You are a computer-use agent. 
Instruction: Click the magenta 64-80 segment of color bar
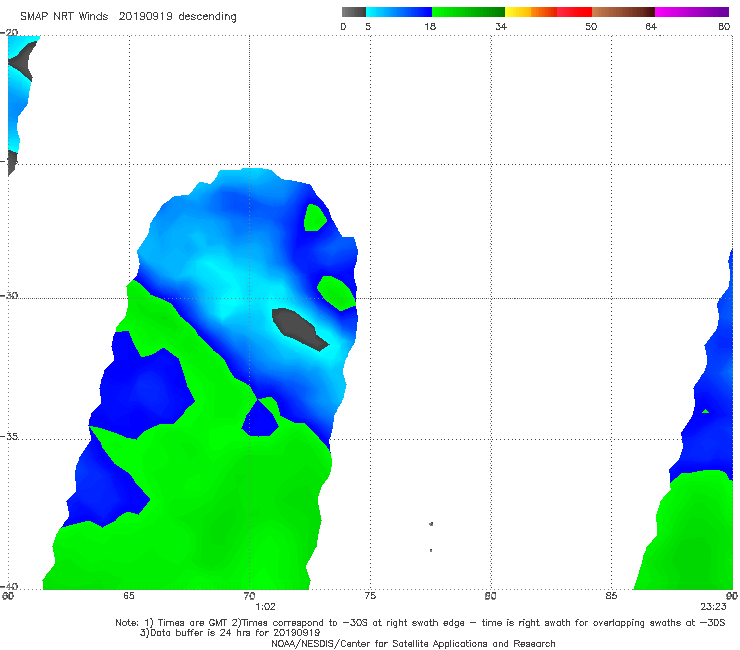tap(692, 12)
